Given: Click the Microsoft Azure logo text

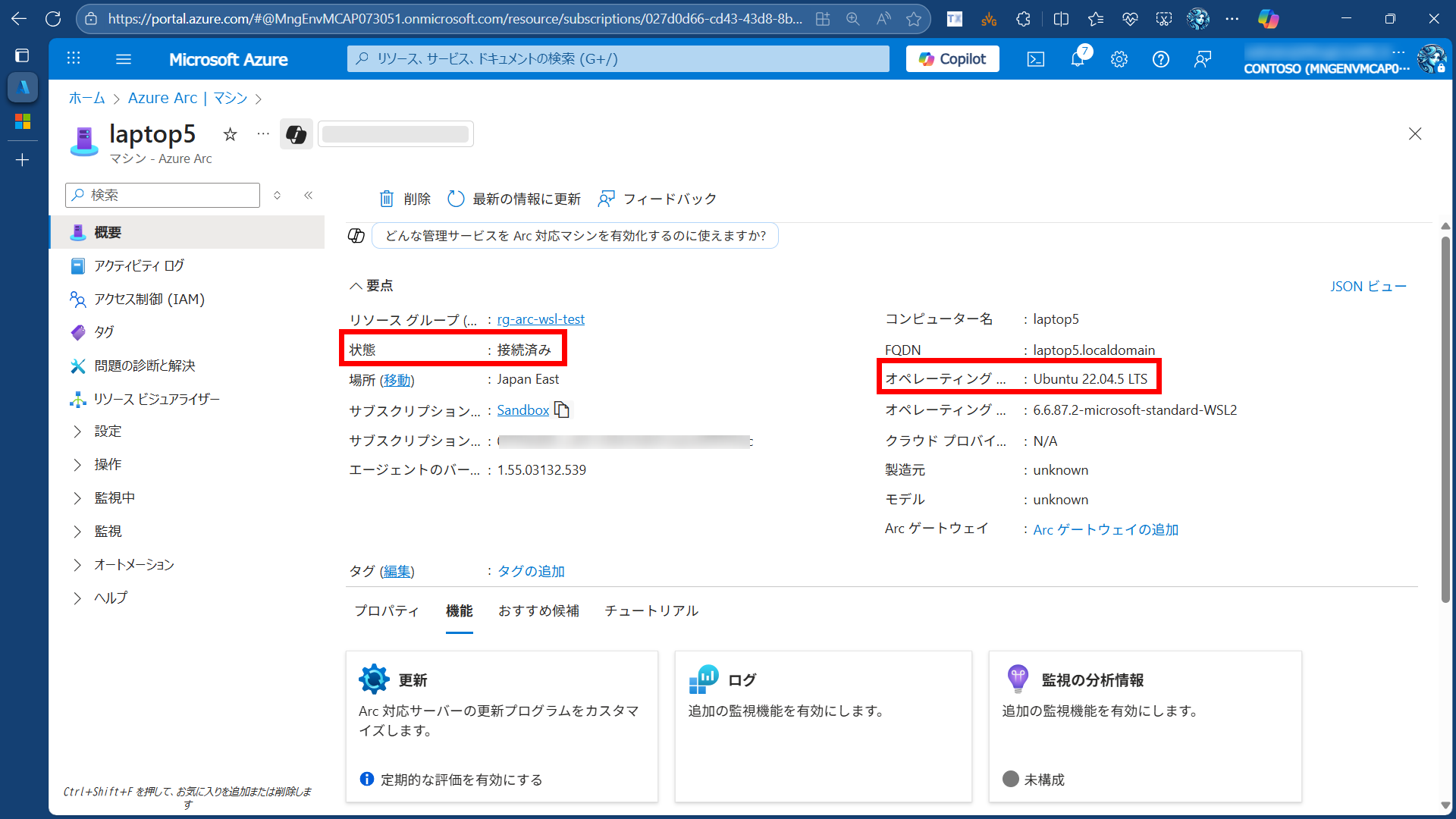Looking at the screenshot, I should click(228, 59).
